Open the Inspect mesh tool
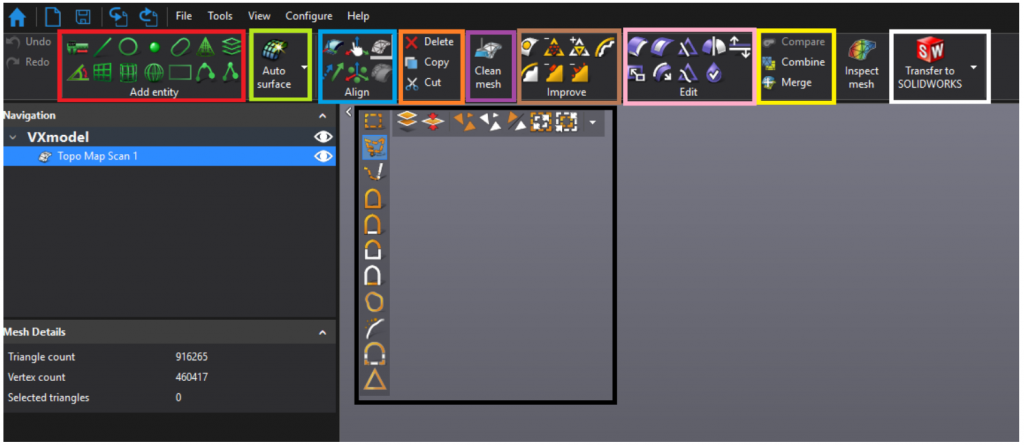This screenshot has height=446, width=1024. (861, 65)
